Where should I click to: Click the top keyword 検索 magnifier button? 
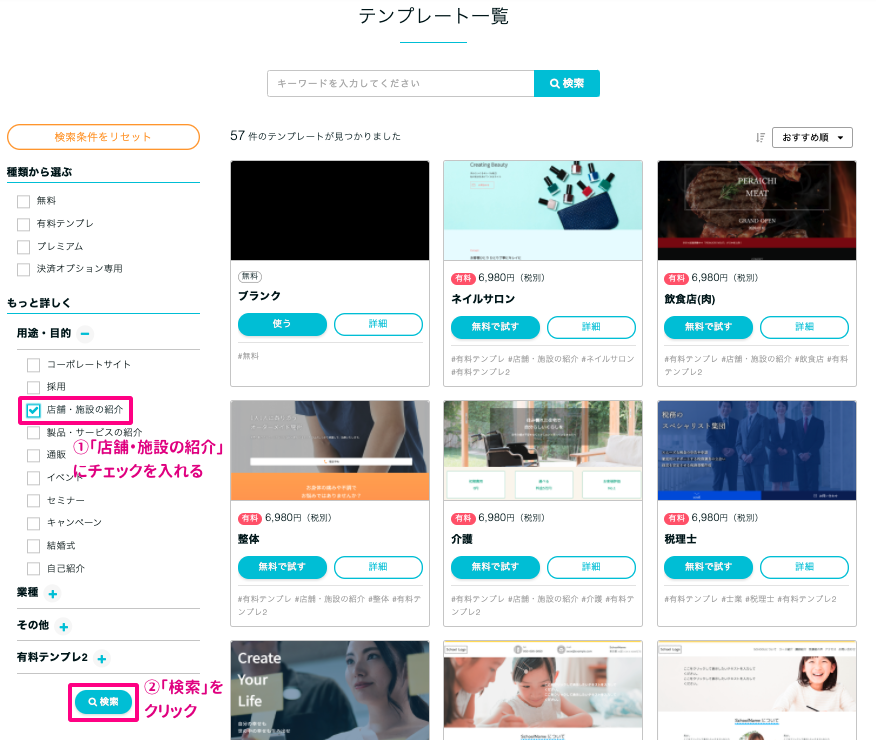(x=567, y=84)
